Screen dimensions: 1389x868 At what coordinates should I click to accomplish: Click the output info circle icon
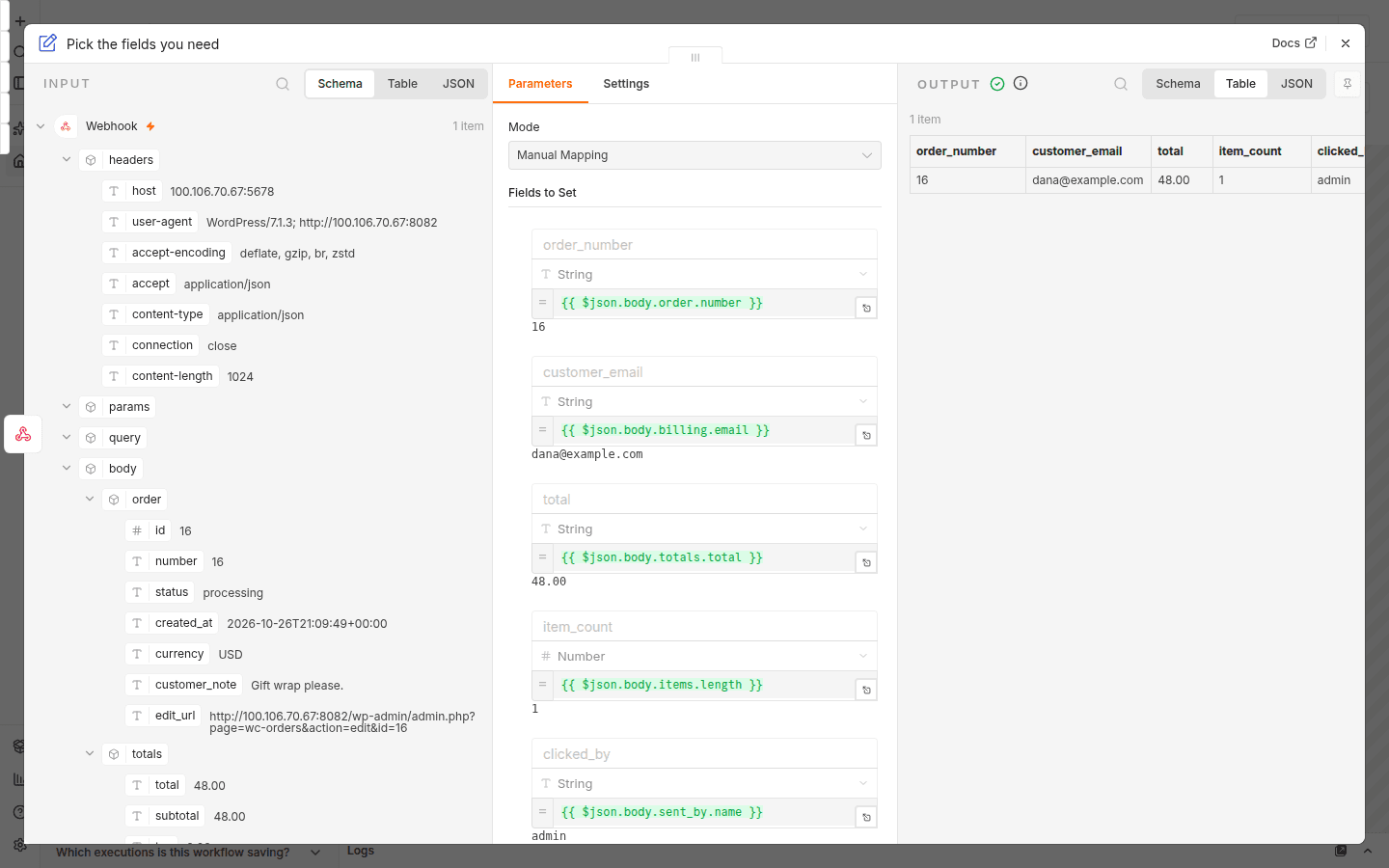pos(1021,83)
